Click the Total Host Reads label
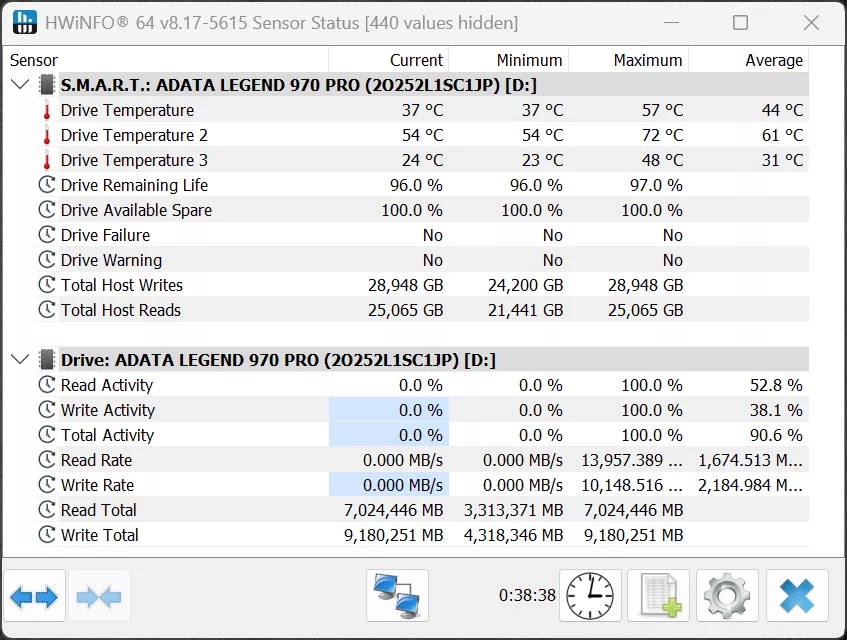 click(120, 310)
